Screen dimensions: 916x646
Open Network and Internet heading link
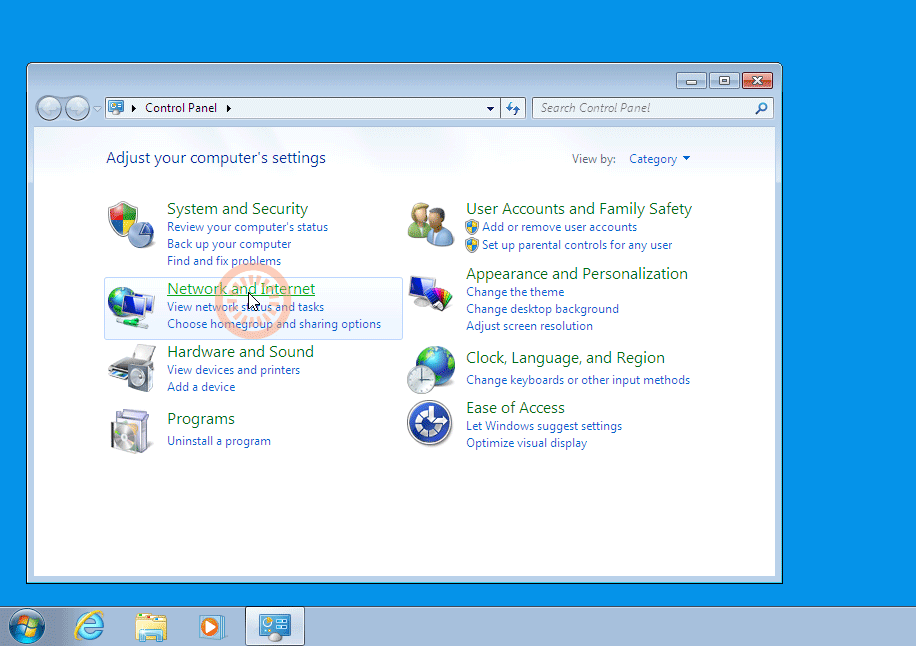tap(241, 289)
